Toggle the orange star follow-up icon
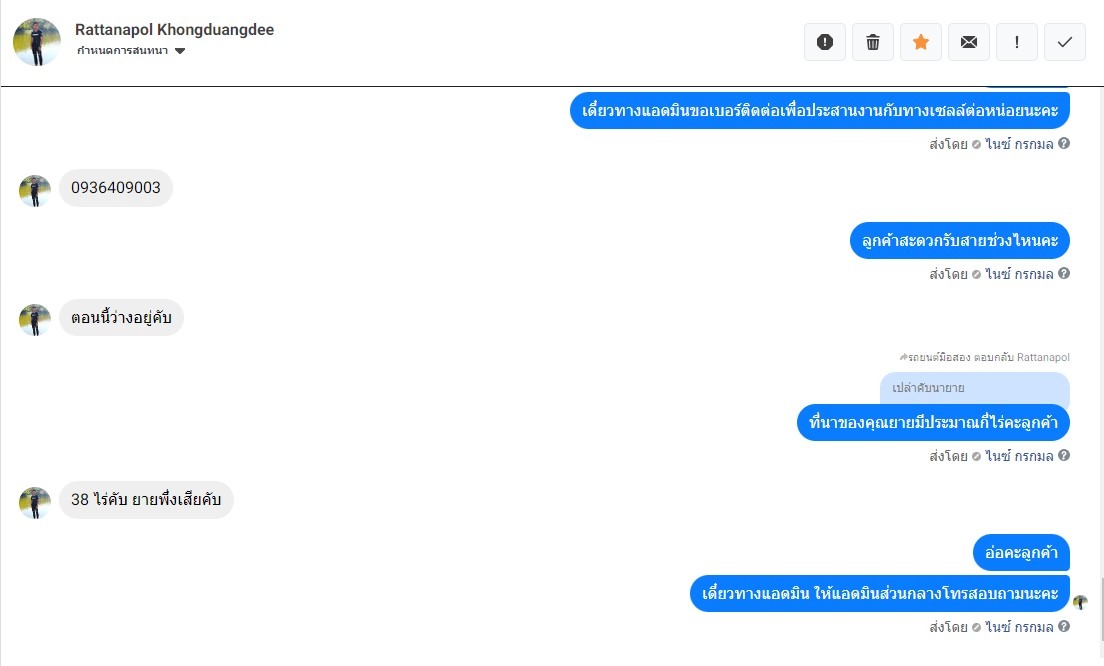The height and width of the screenshot is (666, 1104). click(x=920, y=42)
